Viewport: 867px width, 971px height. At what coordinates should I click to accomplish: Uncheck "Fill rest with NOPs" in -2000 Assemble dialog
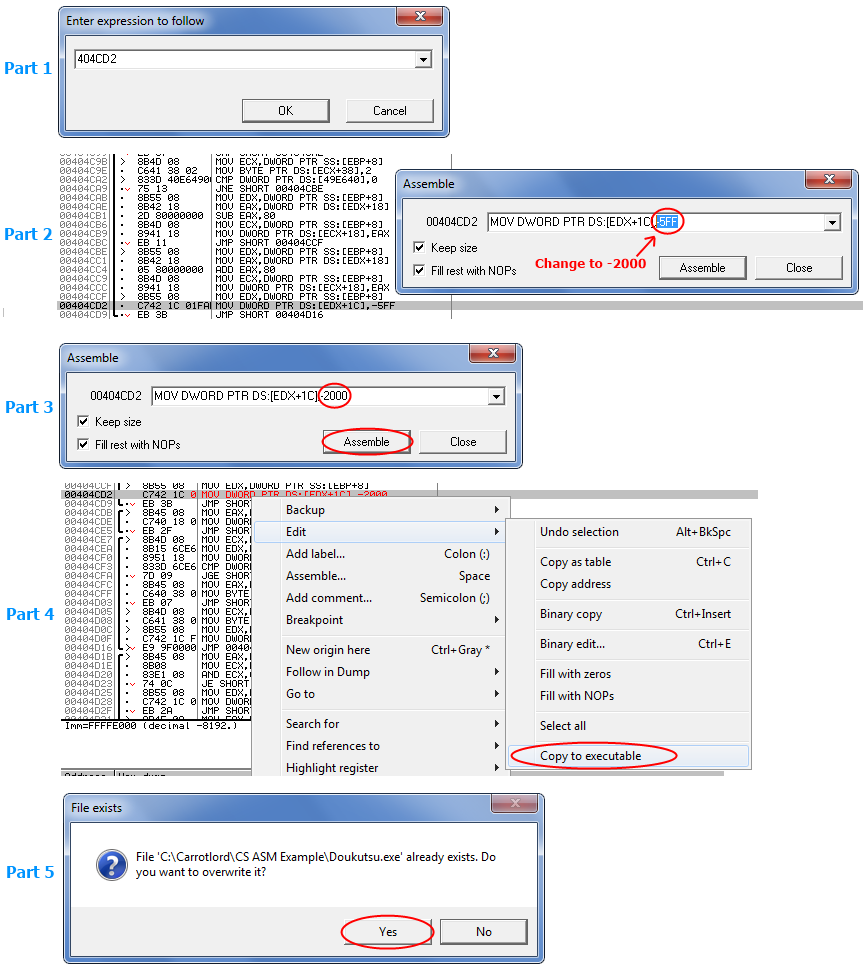(83, 444)
